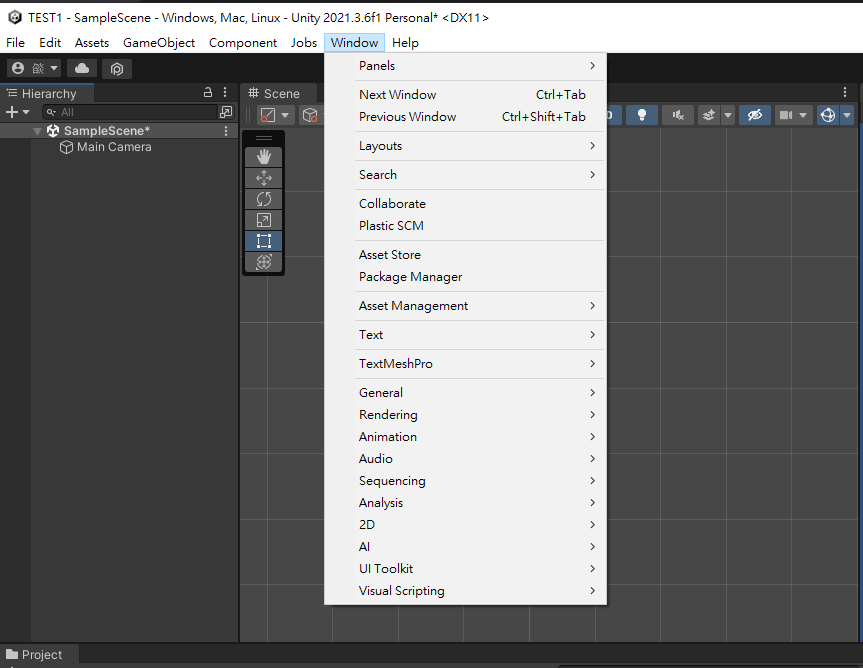This screenshot has height=668, width=863.
Task: Open Package Manager
Action: point(466,277)
